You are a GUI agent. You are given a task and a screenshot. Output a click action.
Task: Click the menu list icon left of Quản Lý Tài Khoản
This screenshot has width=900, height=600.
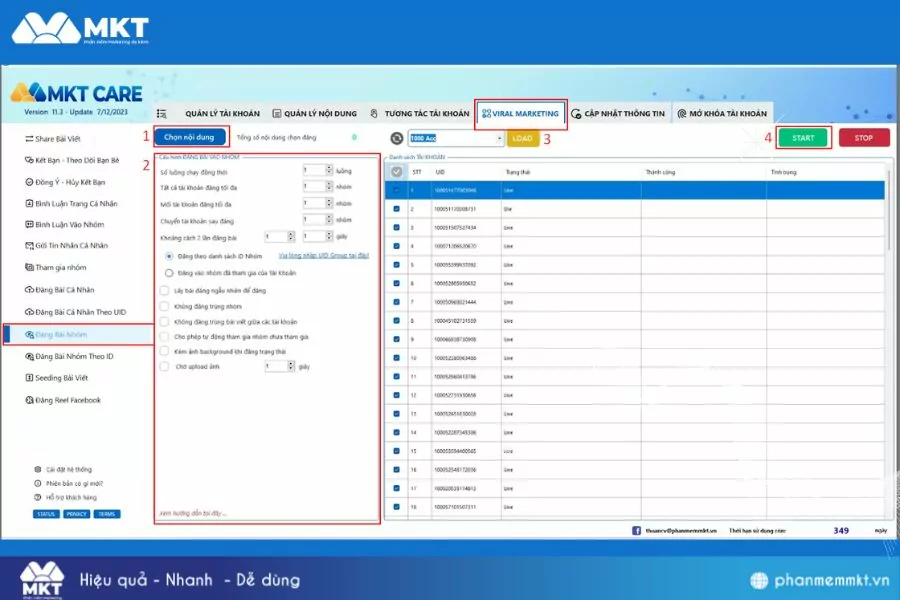point(162,114)
